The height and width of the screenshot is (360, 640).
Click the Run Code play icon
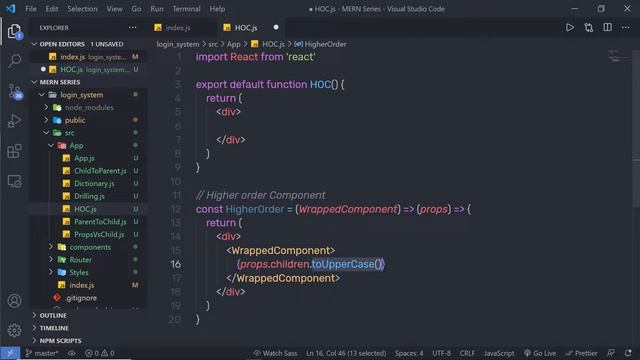click(x=569, y=27)
